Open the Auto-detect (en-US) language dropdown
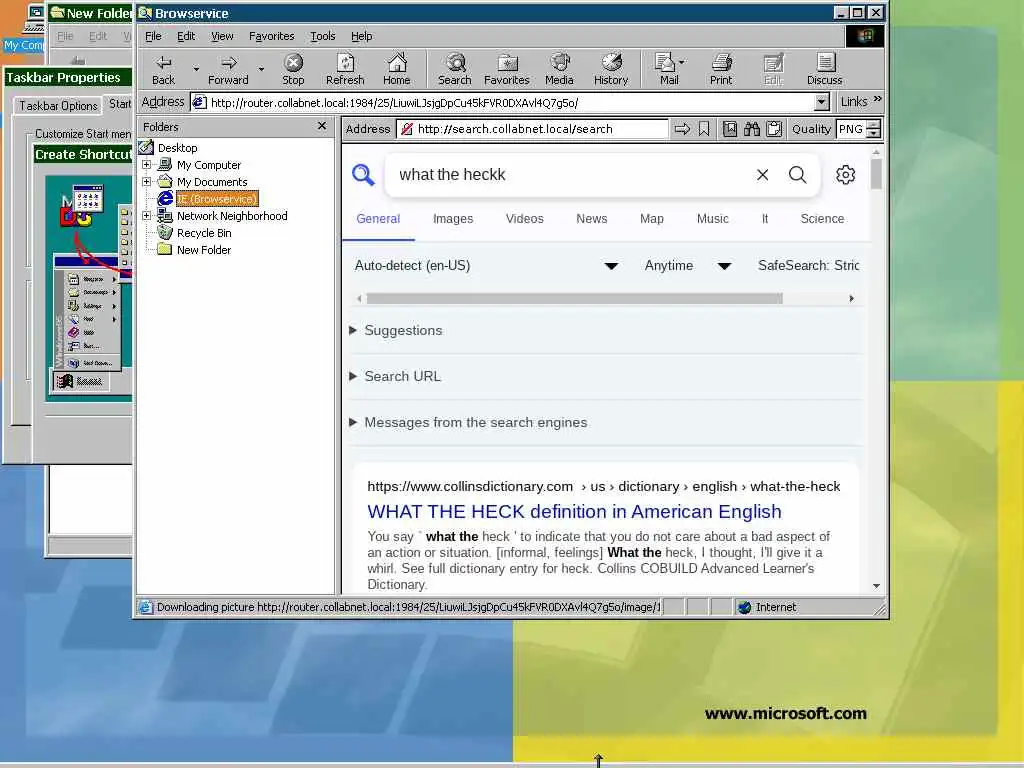 (x=487, y=266)
